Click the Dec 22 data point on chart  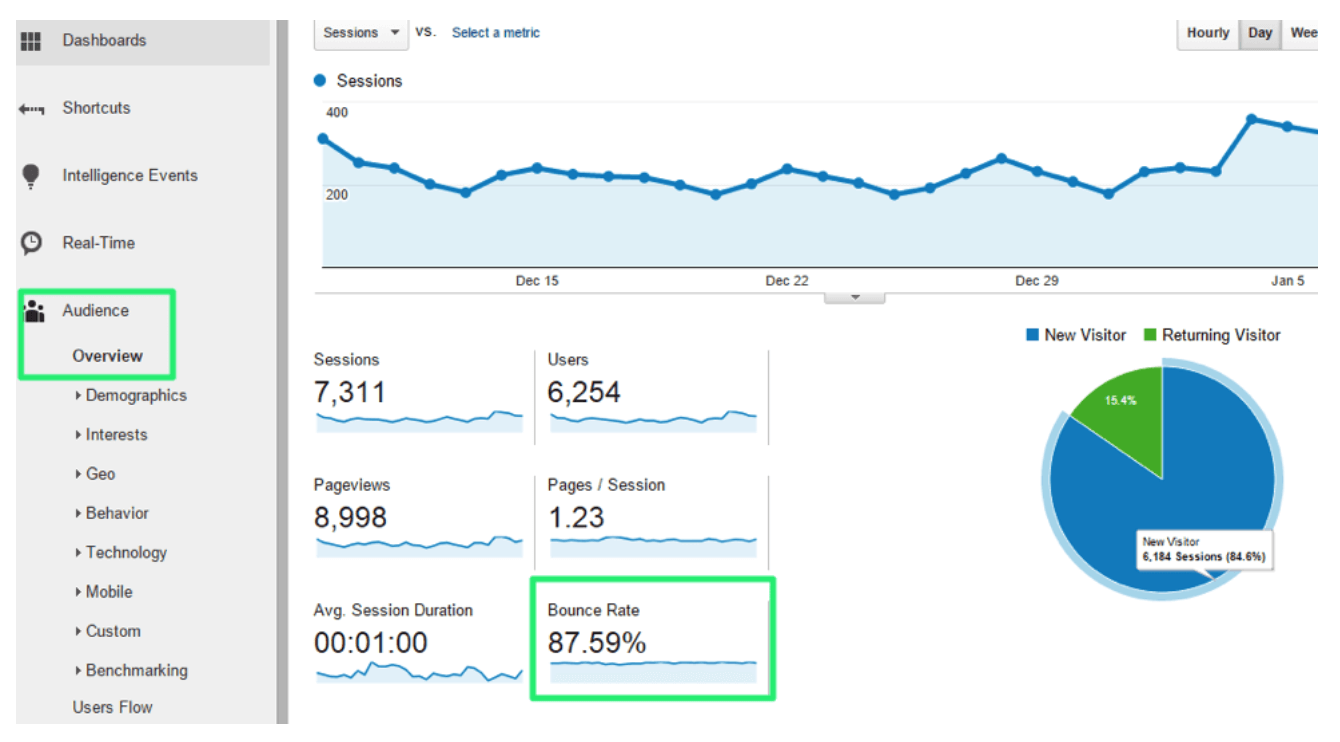tap(787, 169)
